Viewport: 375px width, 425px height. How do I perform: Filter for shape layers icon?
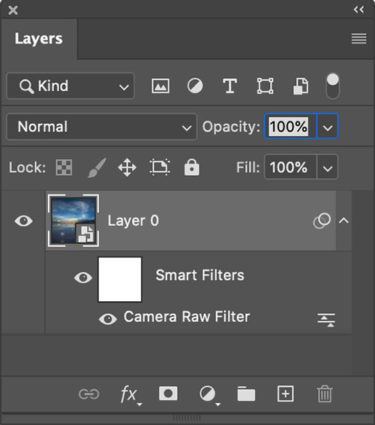265,86
